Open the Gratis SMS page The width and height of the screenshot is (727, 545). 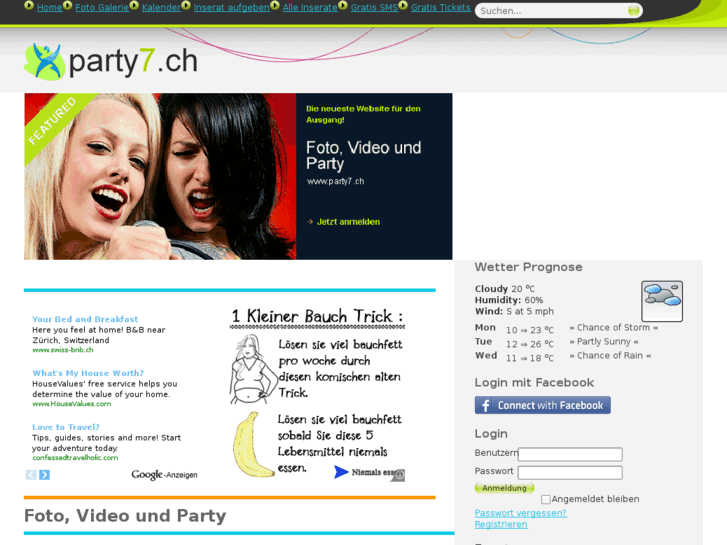(x=374, y=7)
